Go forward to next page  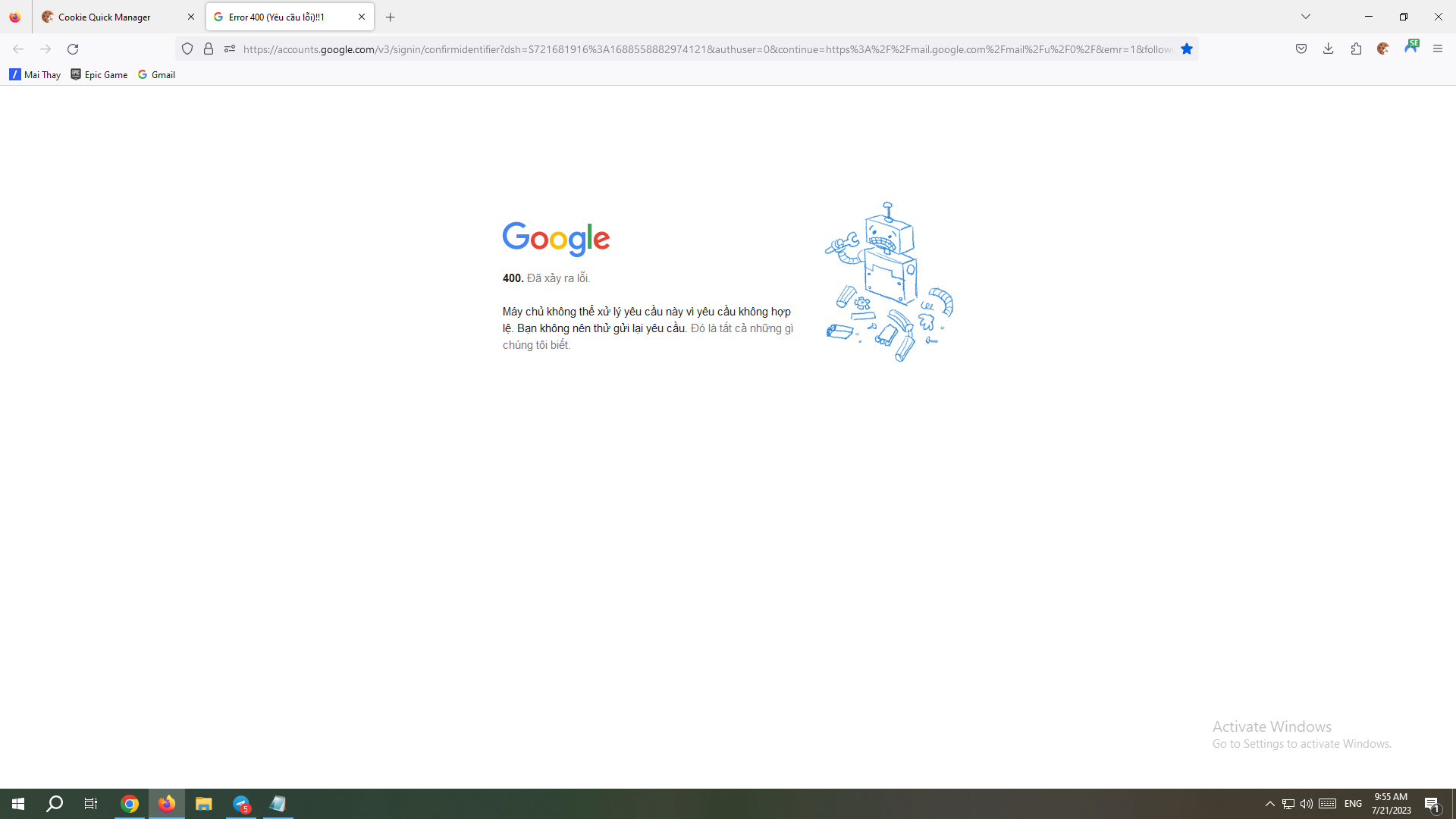tap(45, 49)
